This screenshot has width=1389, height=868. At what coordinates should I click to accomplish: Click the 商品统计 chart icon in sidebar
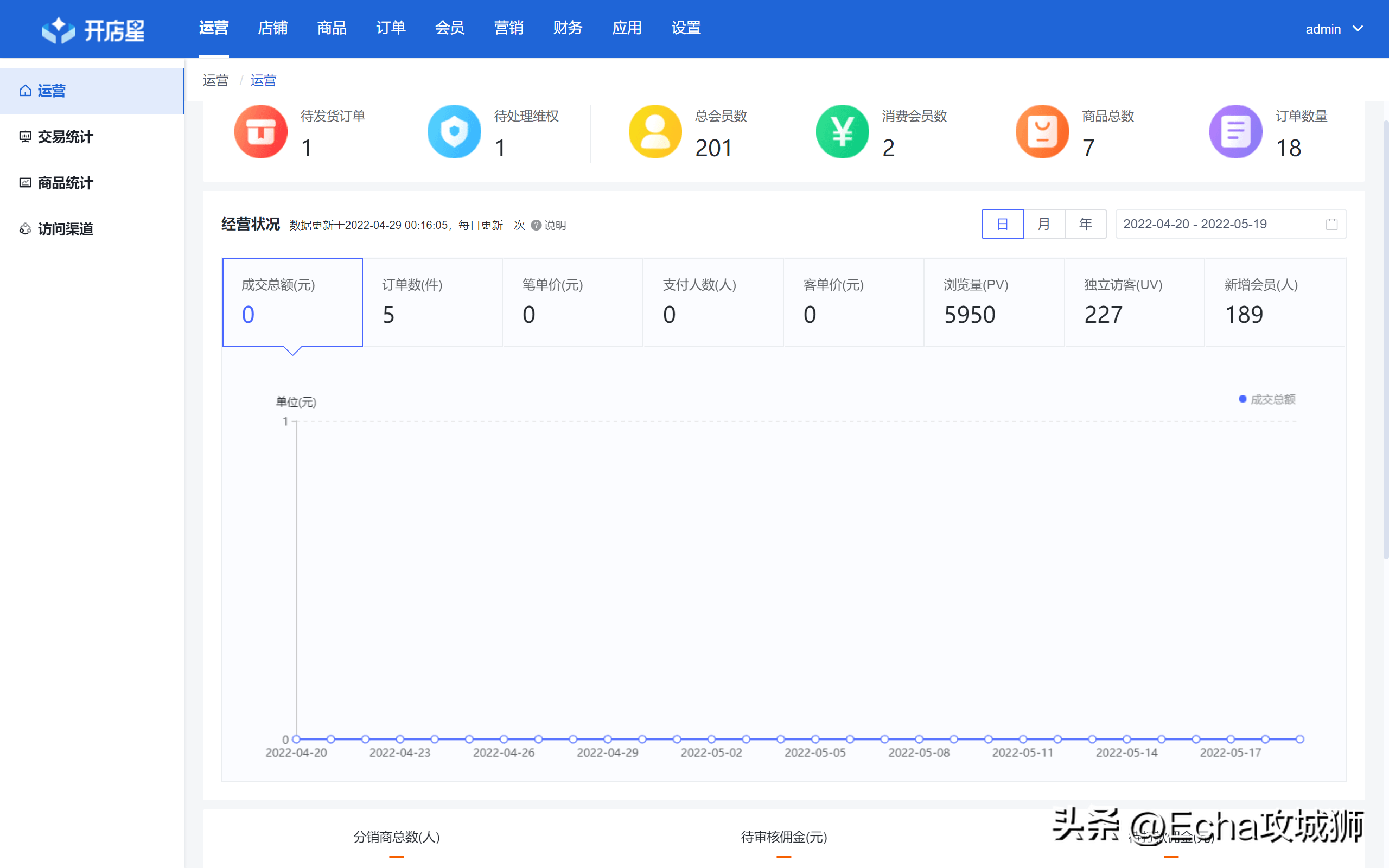(x=26, y=183)
